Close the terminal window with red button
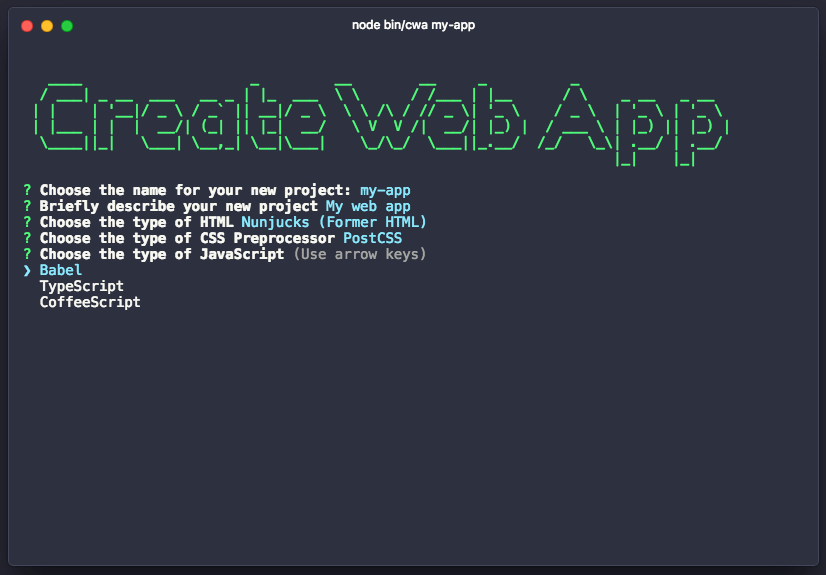Viewport: 826px width, 575px height. [27, 26]
